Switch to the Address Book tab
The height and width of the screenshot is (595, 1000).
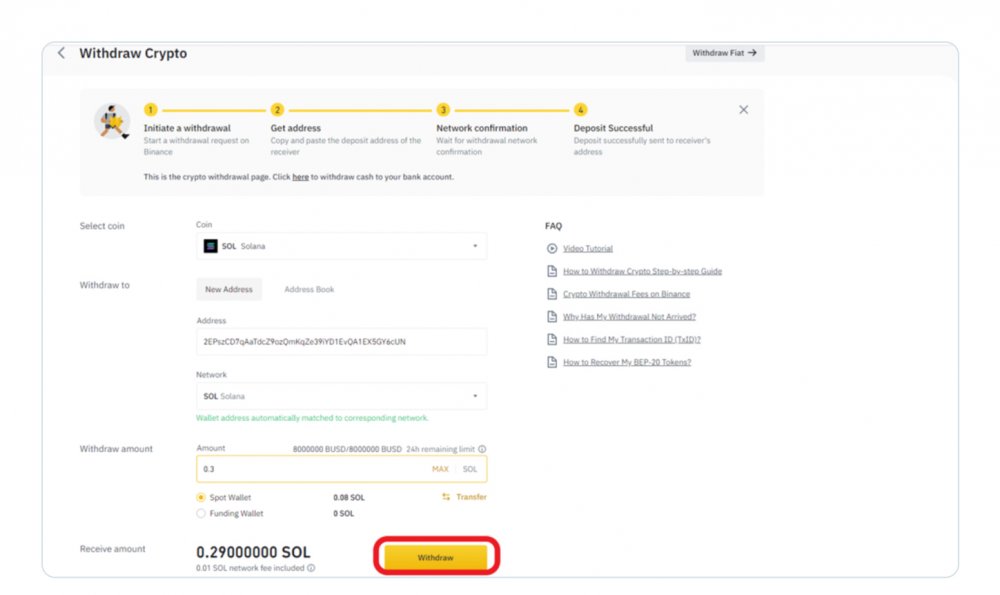[309, 290]
